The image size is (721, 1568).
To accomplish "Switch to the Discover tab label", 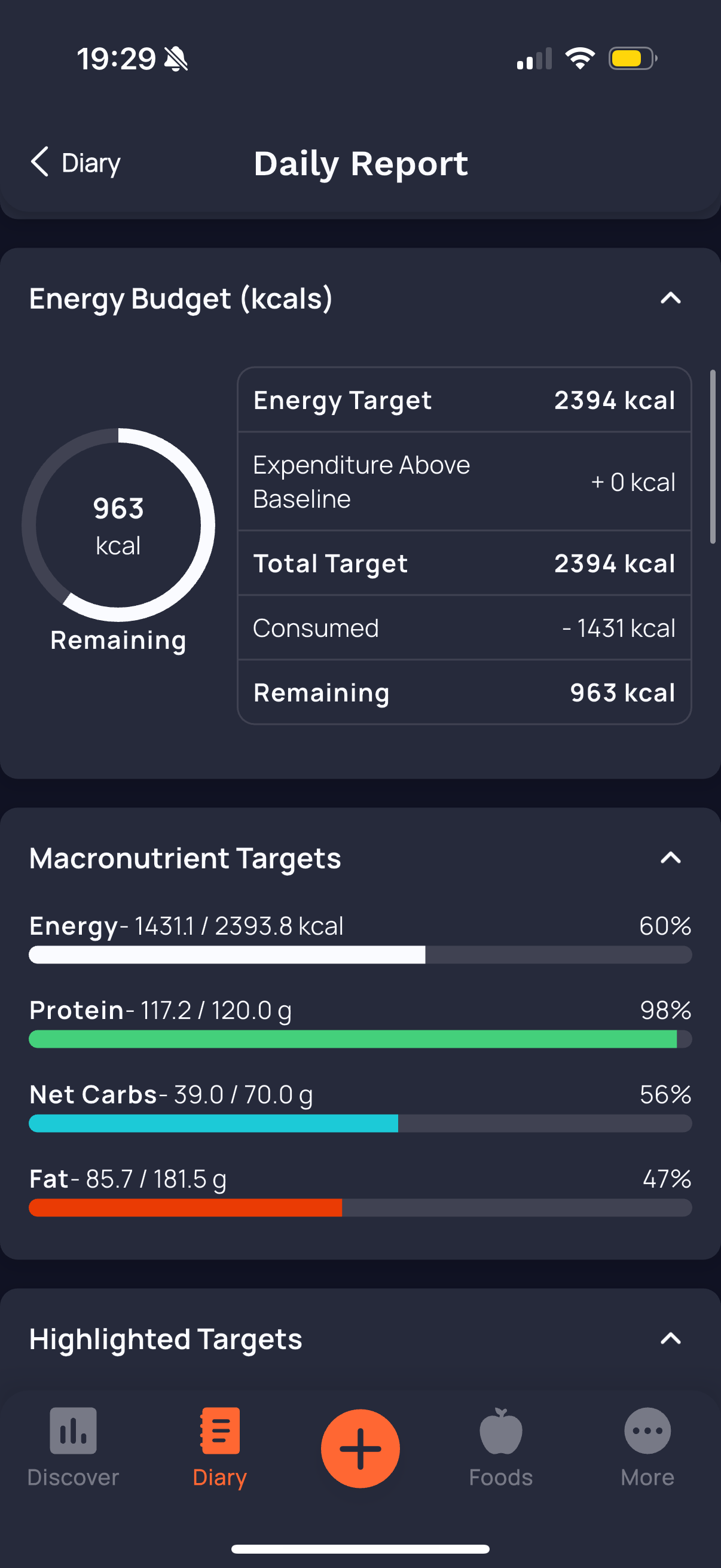I will (x=73, y=1477).
